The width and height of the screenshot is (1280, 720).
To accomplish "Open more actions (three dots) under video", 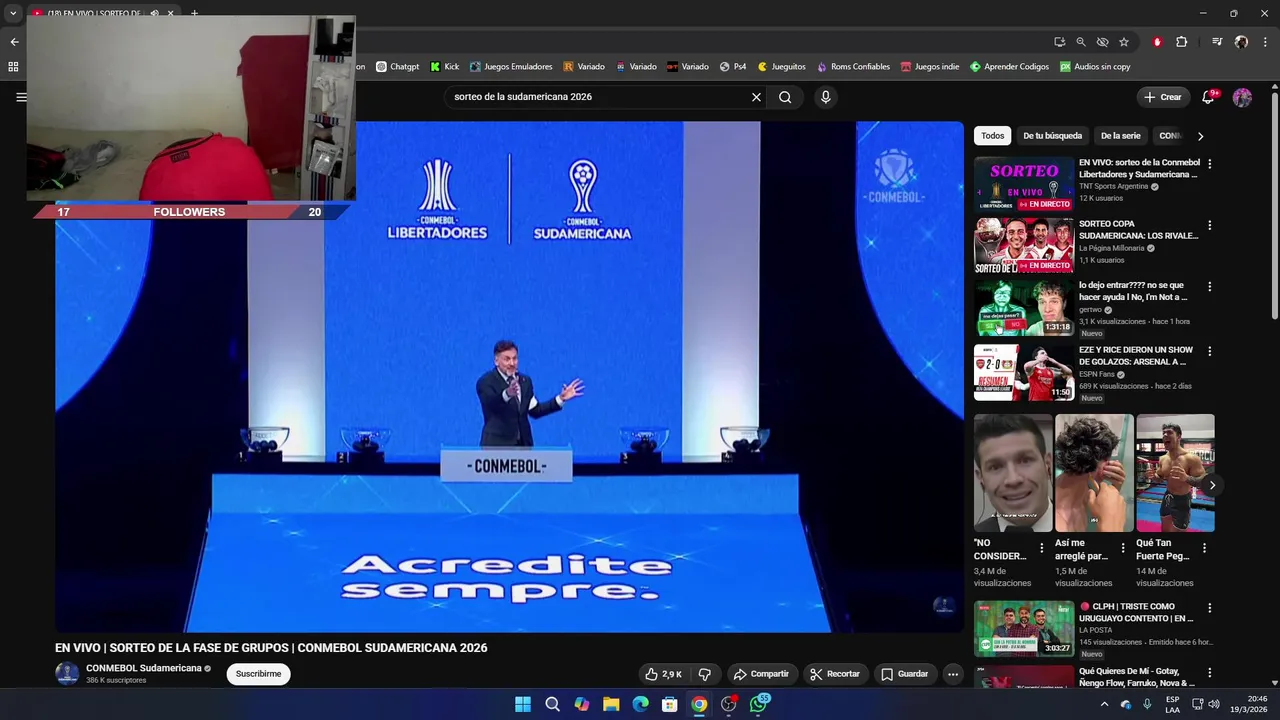I will [x=953, y=674].
